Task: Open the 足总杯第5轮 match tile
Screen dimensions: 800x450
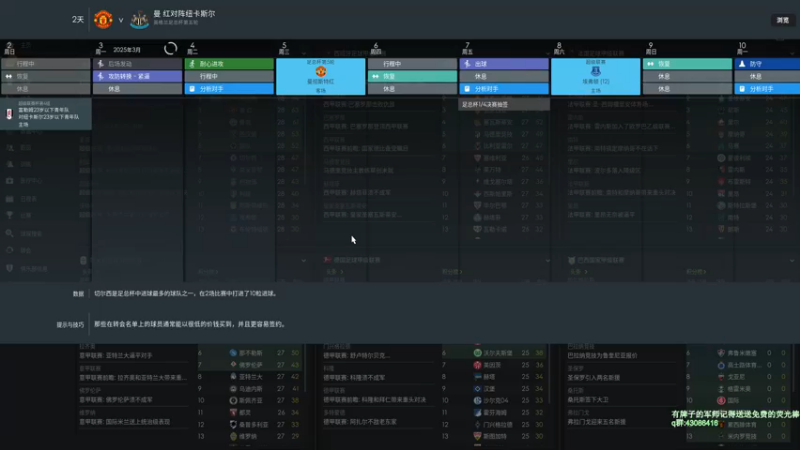Action: (320, 77)
